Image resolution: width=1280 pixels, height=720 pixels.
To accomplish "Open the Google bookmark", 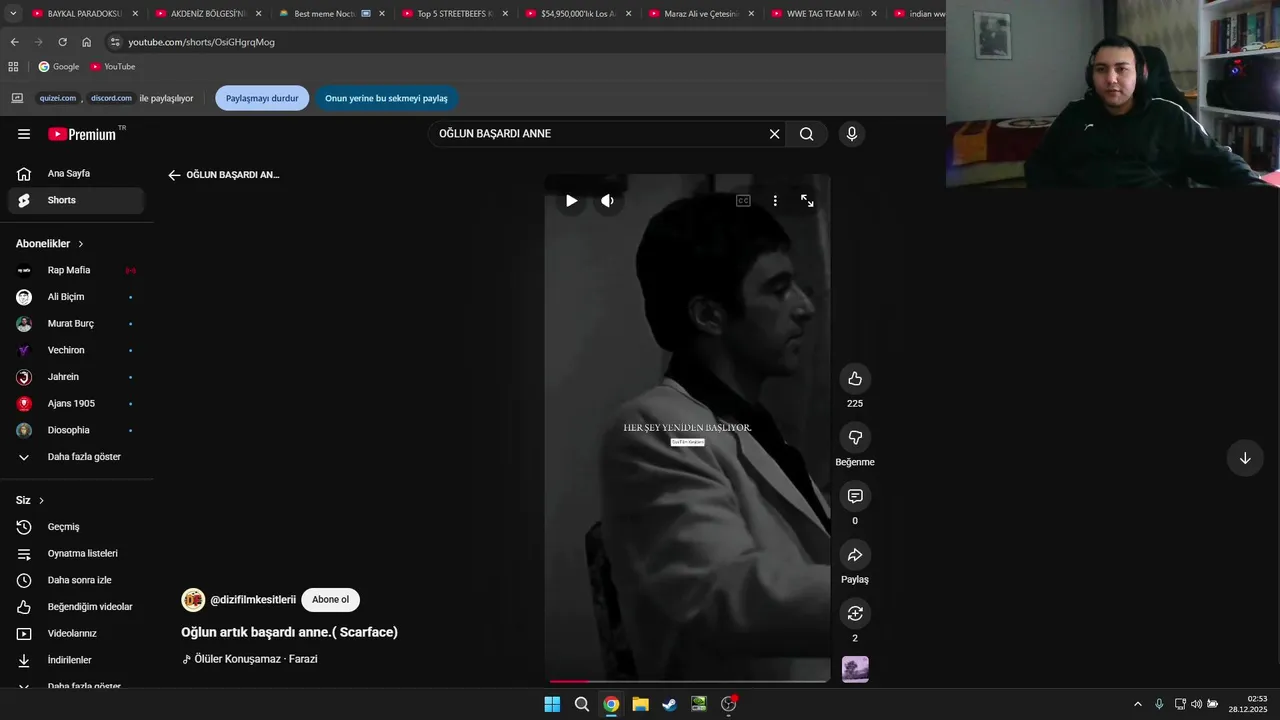I will (59, 66).
